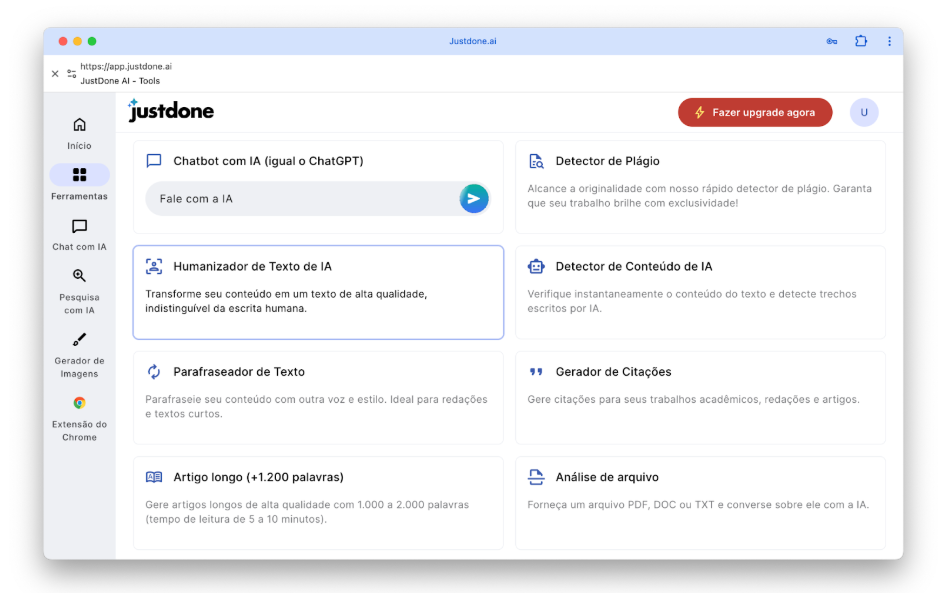Send message with the arrow button

click(x=474, y=199)
